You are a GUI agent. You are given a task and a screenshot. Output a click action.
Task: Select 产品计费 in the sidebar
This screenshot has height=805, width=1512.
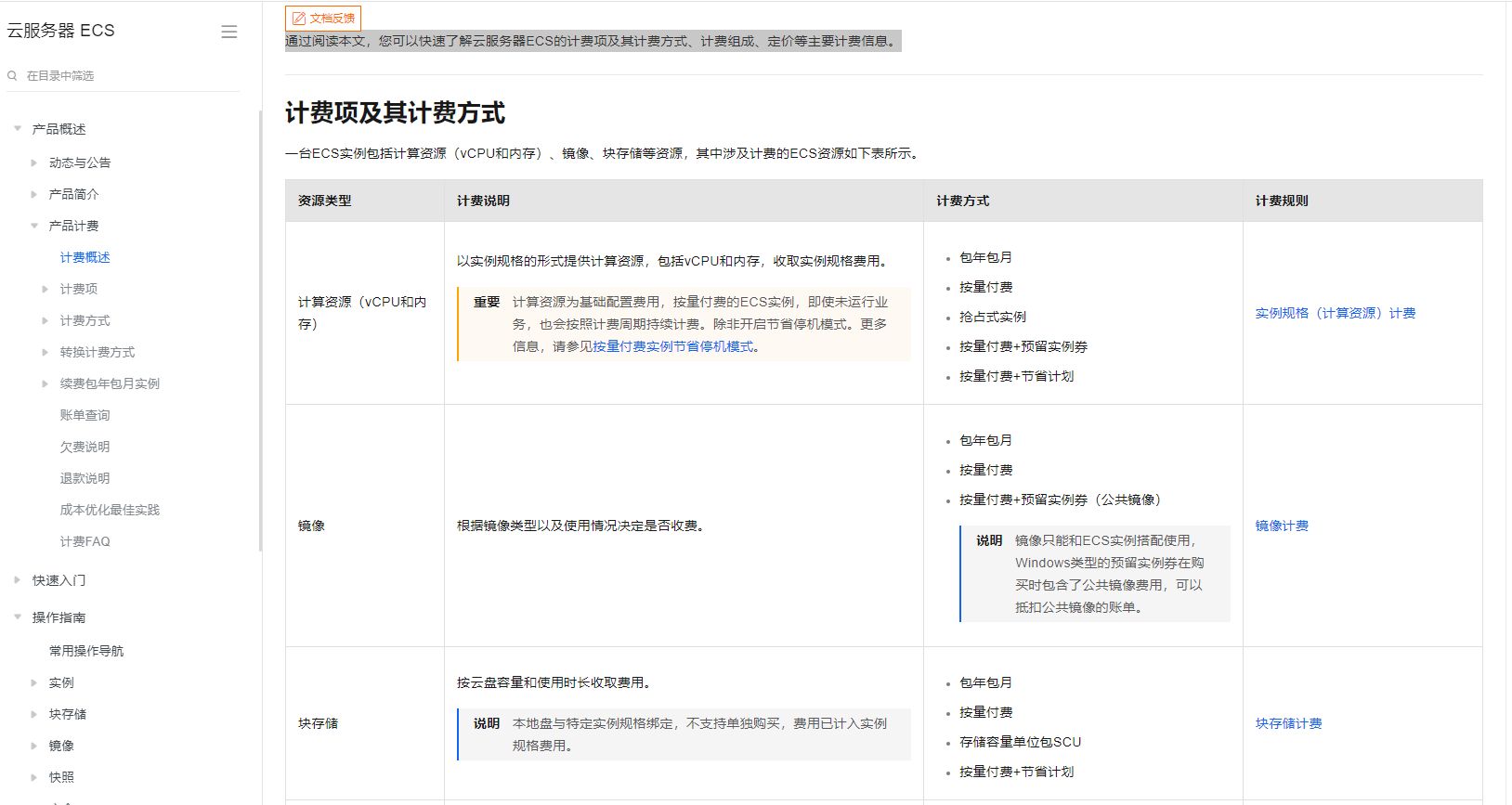pos(74,226)
